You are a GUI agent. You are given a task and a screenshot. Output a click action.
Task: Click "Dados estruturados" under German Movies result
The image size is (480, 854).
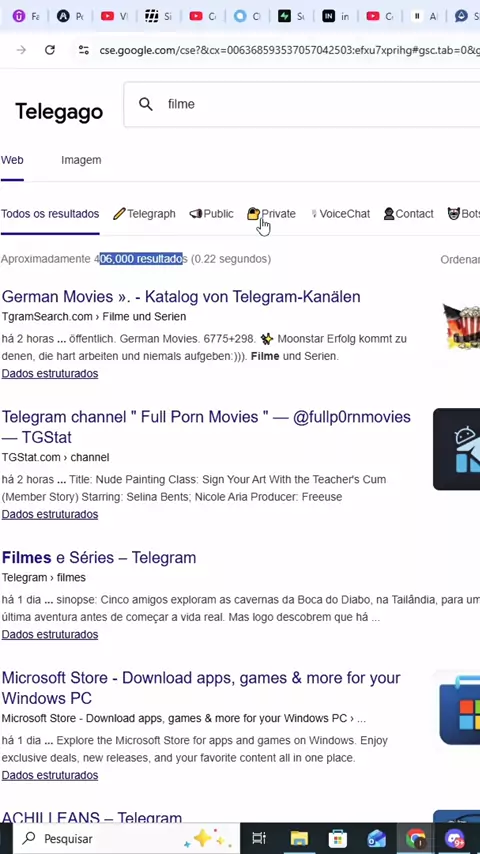pos(50,374)
